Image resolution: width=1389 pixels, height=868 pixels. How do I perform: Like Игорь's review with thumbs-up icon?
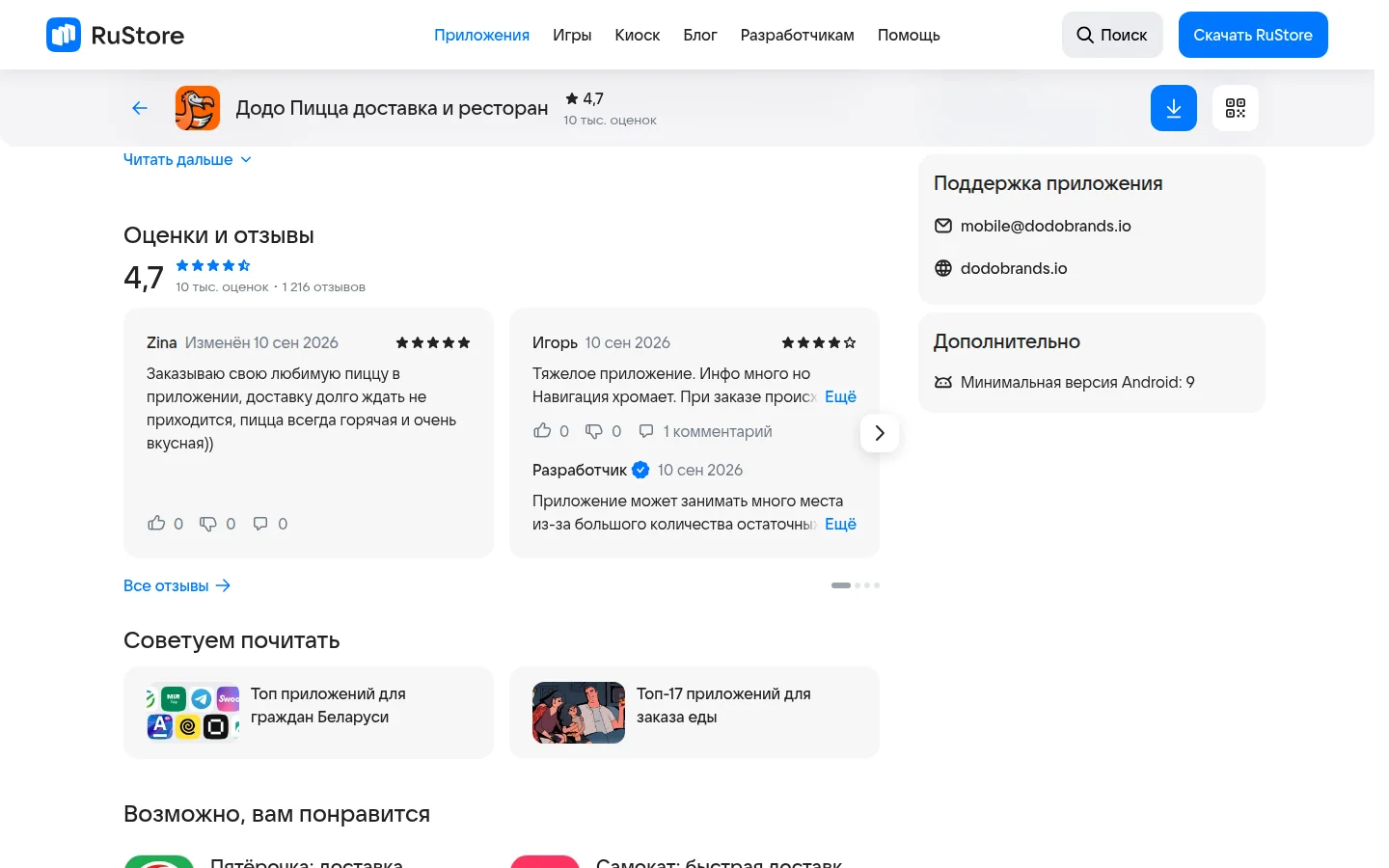[542, 431]
